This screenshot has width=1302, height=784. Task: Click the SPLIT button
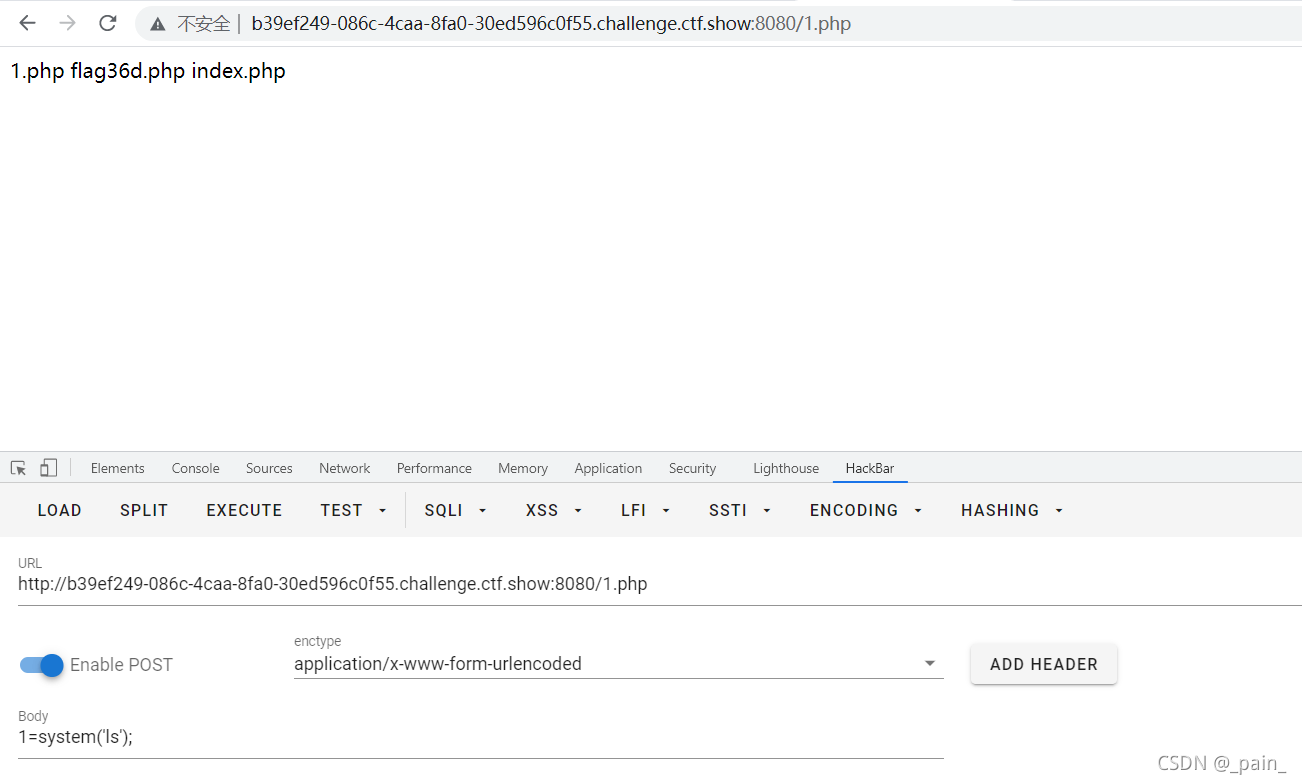[x=144, y=510]
